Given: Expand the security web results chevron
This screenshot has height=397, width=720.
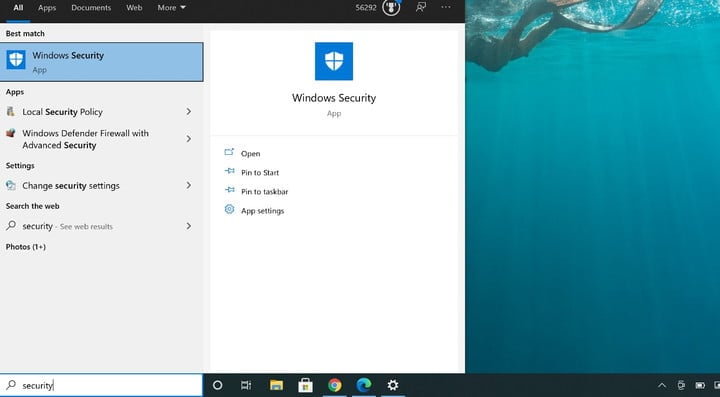Looking at the screenshot, I should tap(189, 226).
